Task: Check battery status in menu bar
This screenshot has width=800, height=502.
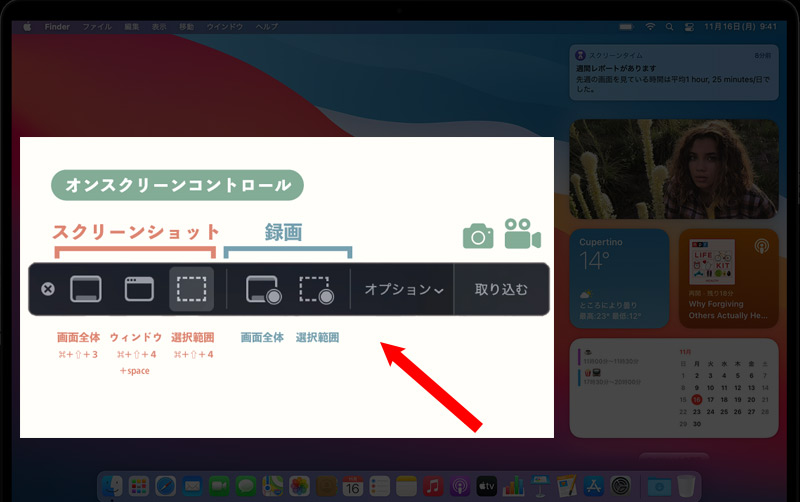Action: (x=626, y=27)
